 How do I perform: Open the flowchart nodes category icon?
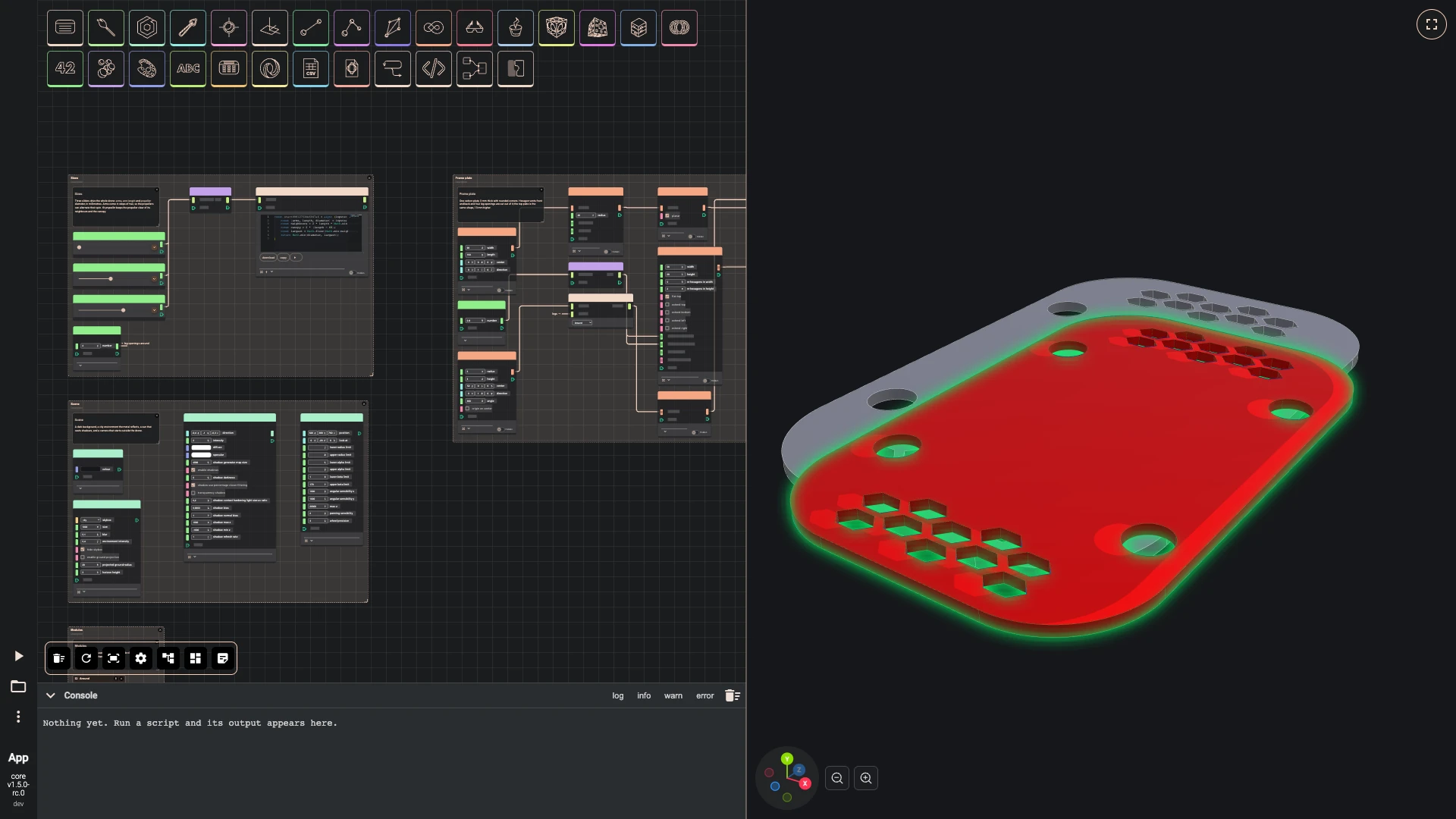[475, 69]
